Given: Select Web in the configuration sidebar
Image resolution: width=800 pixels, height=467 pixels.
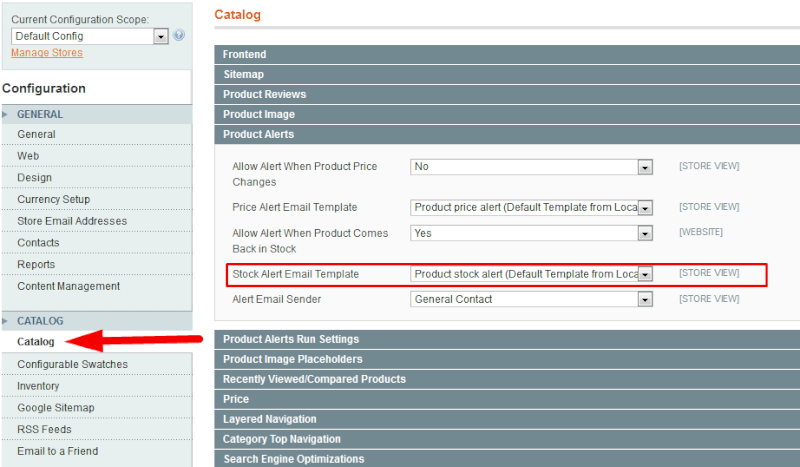Looking at the screenshot, I should [28, 156].
